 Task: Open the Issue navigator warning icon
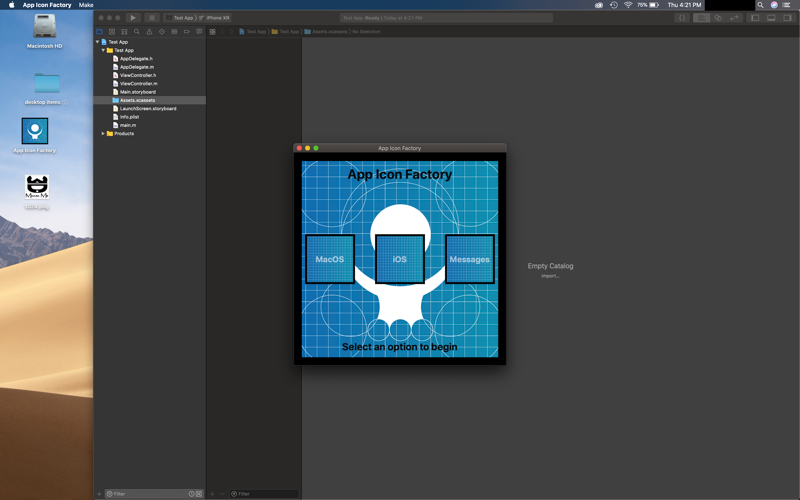click(x=149, y=32)
